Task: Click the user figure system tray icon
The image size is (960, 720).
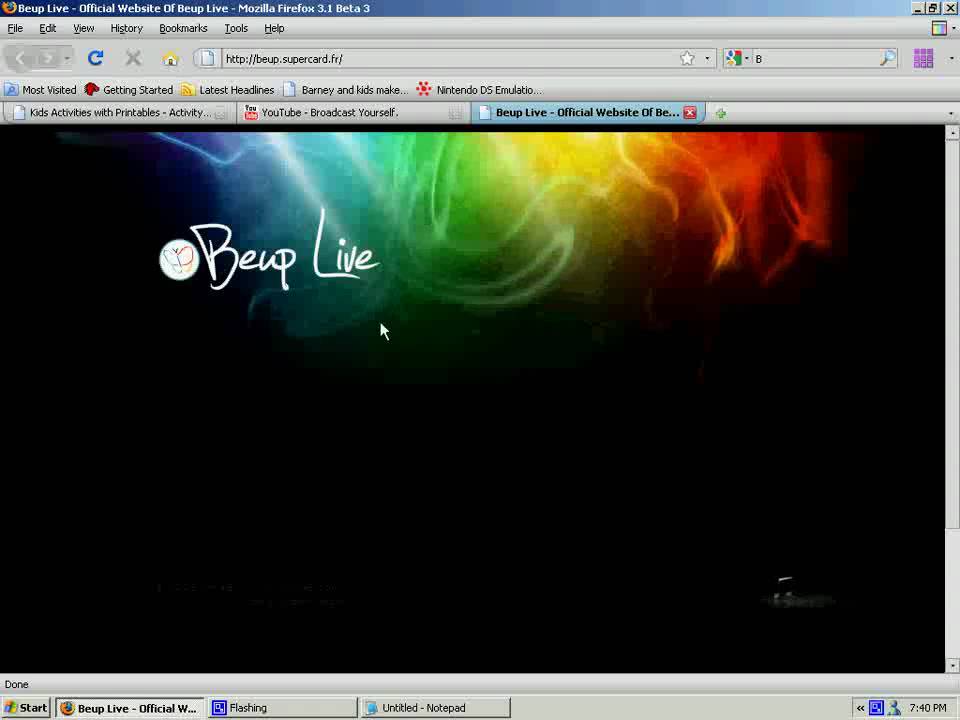Action: point(894,708)
